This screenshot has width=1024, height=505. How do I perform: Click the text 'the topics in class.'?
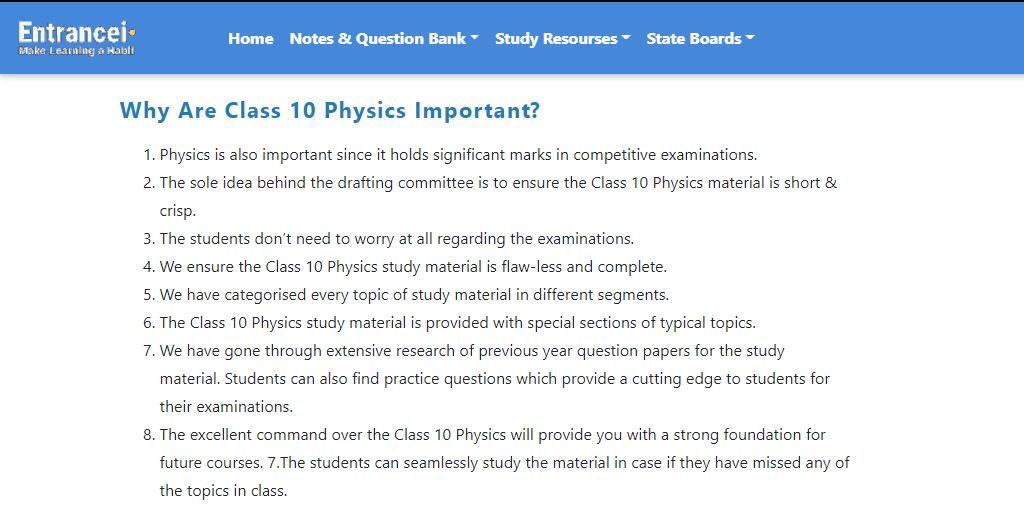223,491
